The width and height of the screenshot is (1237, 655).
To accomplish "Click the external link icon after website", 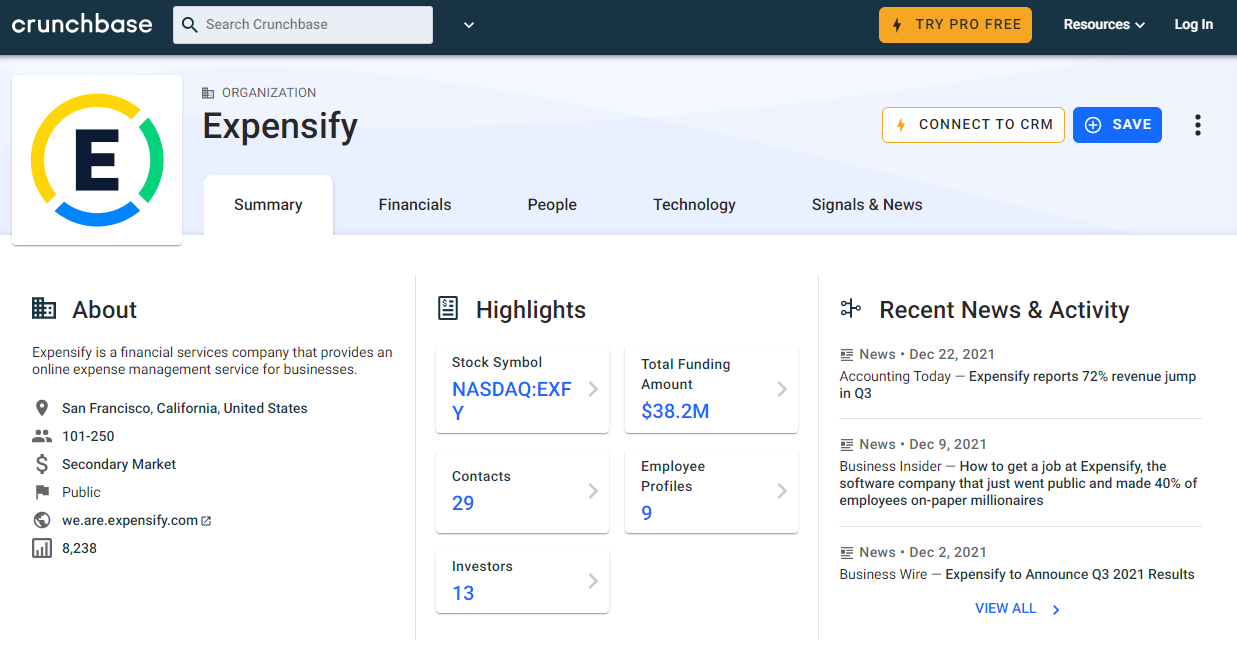I will pos(206,521).
